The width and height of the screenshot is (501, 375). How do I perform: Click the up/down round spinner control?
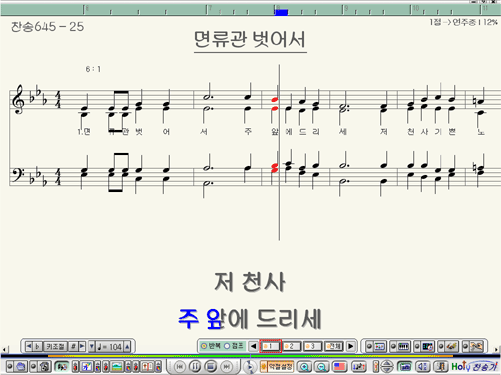point(387,367)
